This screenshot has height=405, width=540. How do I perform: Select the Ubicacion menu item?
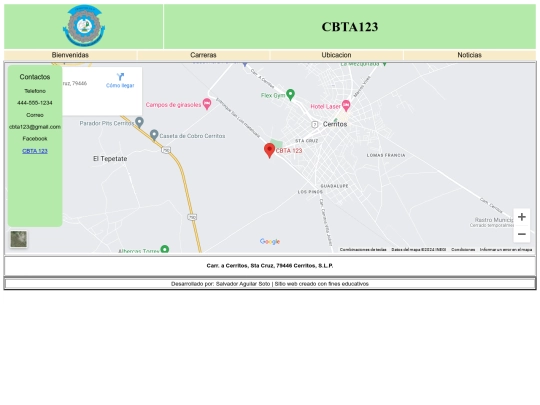(336, 55)
